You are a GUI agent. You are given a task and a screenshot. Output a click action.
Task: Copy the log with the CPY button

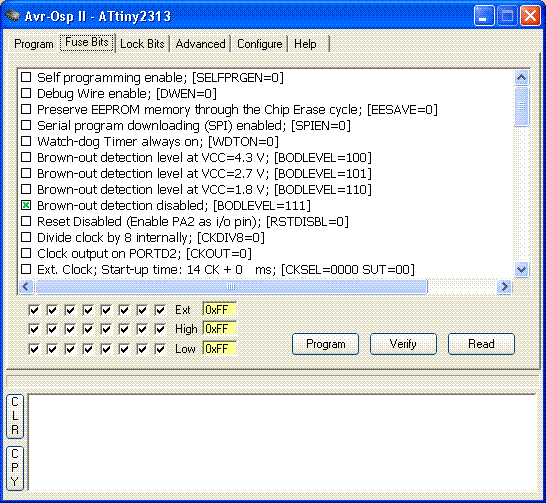pyautogui.click(x=15, y=468)
